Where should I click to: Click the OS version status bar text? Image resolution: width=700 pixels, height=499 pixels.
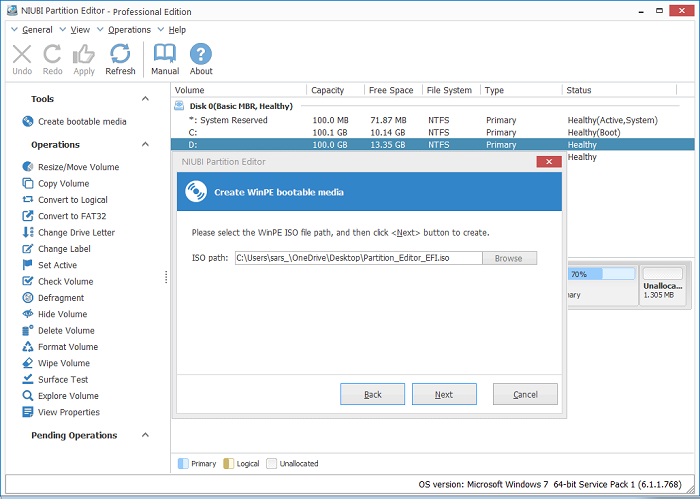click(x=550, y=484)
